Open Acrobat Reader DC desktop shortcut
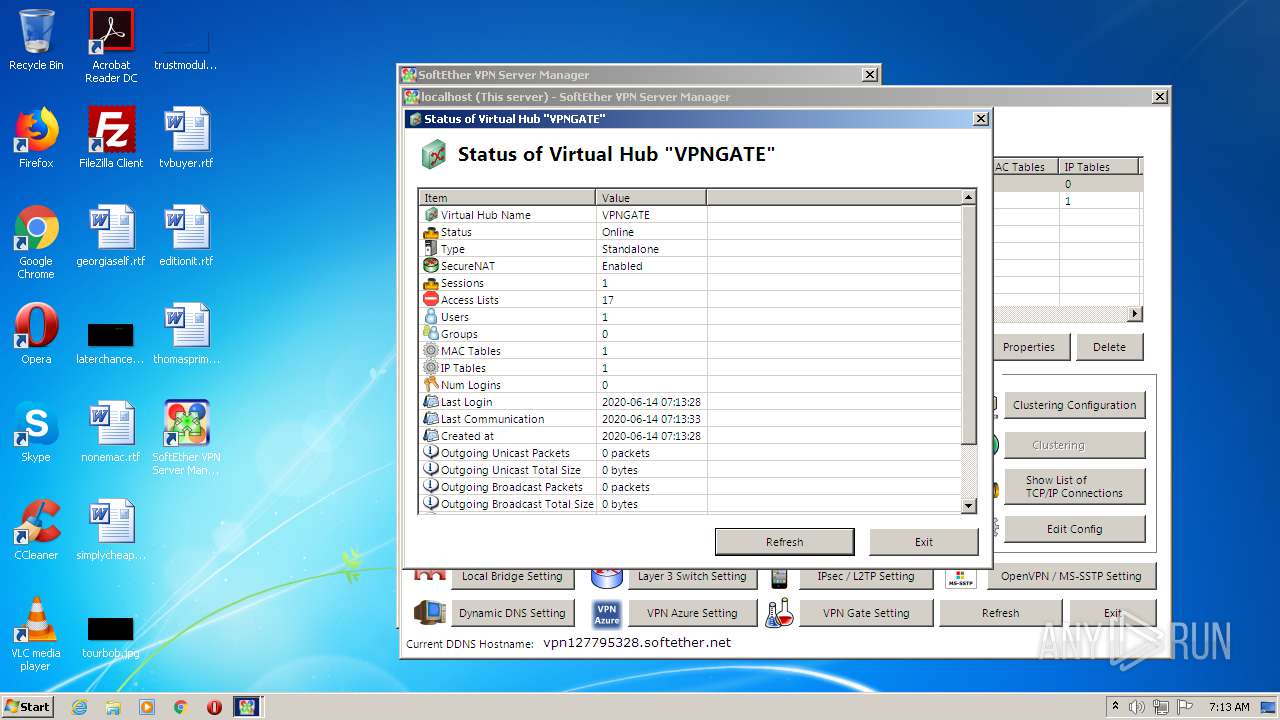Image resolution: width=1280 pixels, height=720 pixels. coord(111,46)
